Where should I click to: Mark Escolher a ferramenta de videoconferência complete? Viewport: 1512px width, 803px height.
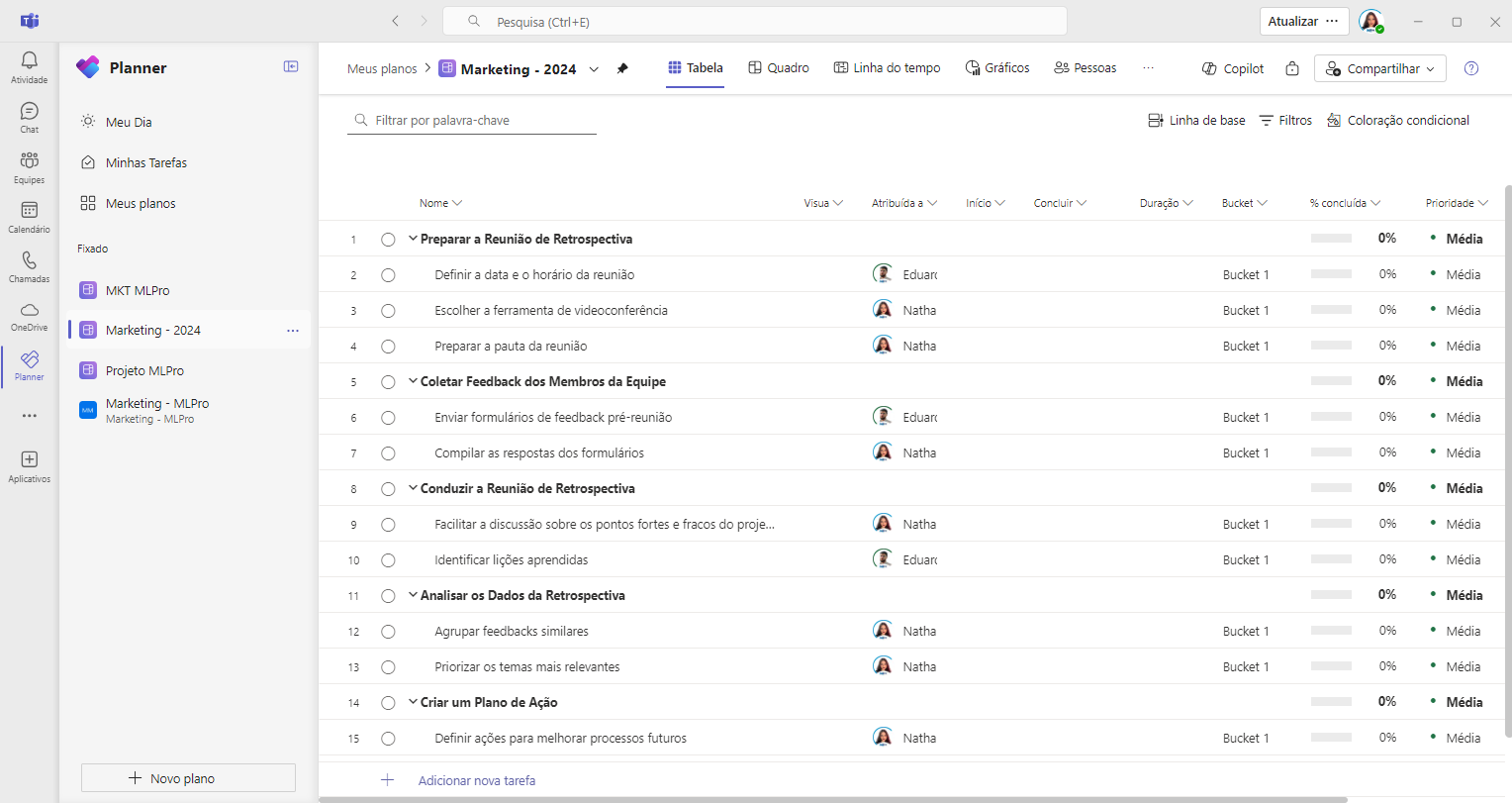click(x=388, y=311)
